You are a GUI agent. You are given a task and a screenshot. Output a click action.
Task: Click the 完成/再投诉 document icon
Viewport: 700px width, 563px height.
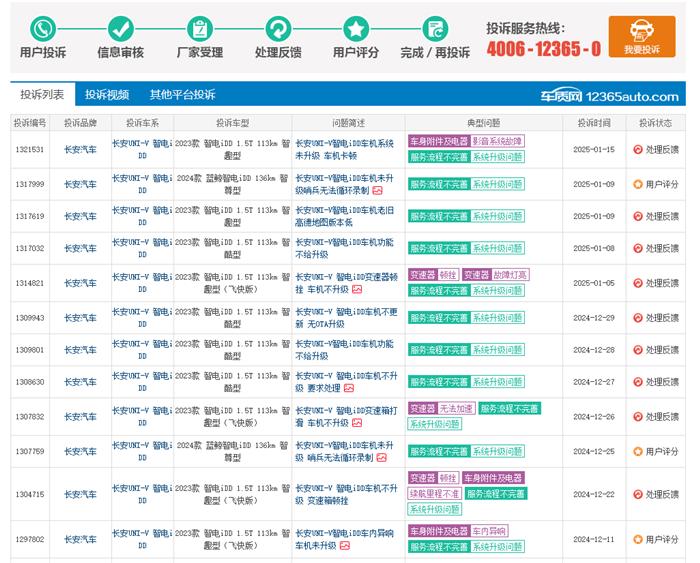coord(434,28)
